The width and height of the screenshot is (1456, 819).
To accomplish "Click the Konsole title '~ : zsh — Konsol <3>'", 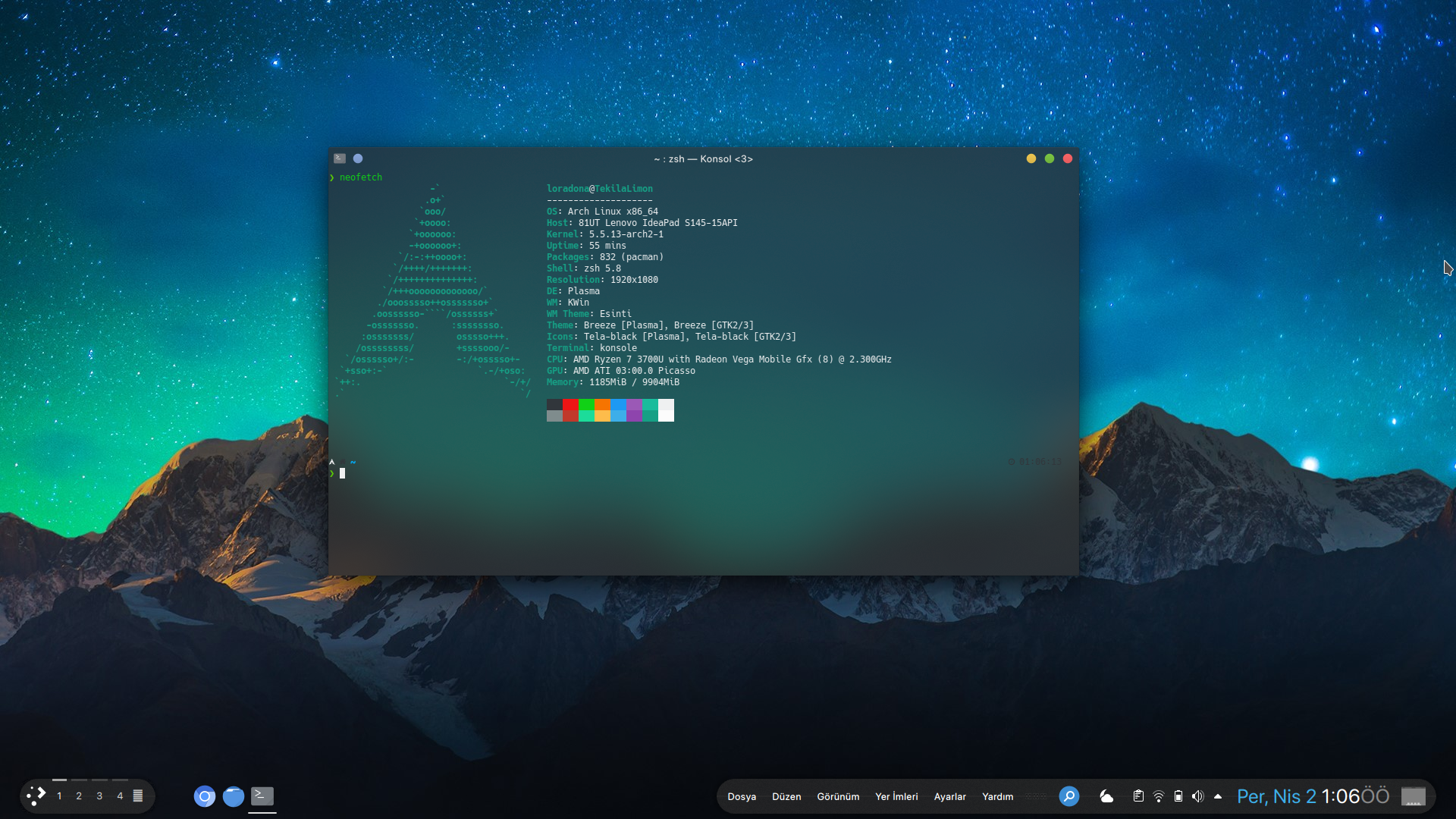I will (x=703, y=158).
